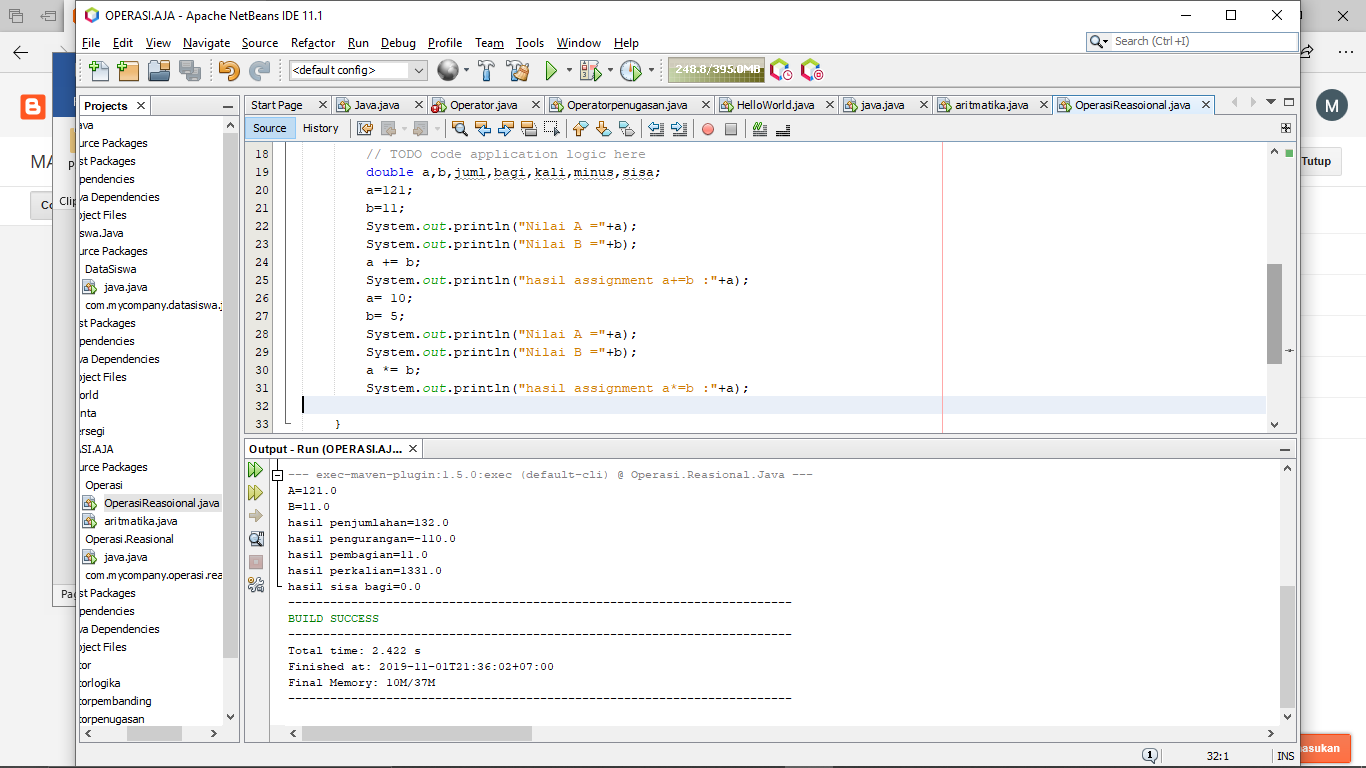This screenshot has width=1366, height=768.
Task: Switch editor to Source view
Action: (269, 128)
